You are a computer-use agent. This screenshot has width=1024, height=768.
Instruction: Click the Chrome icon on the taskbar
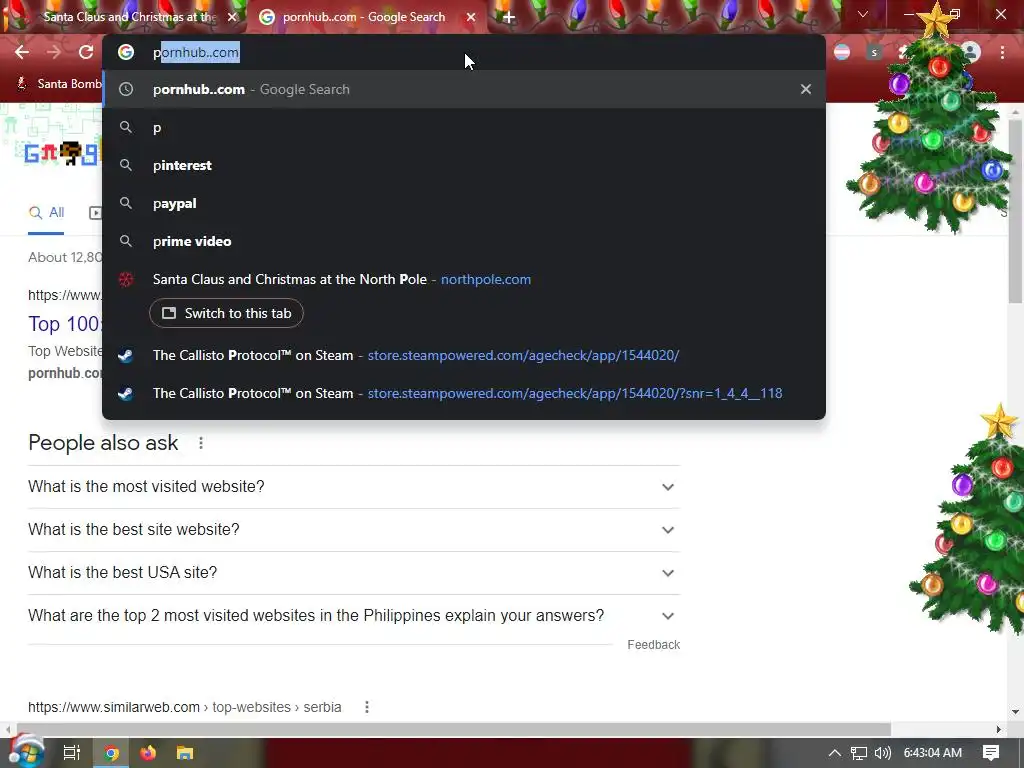[112, 753]
